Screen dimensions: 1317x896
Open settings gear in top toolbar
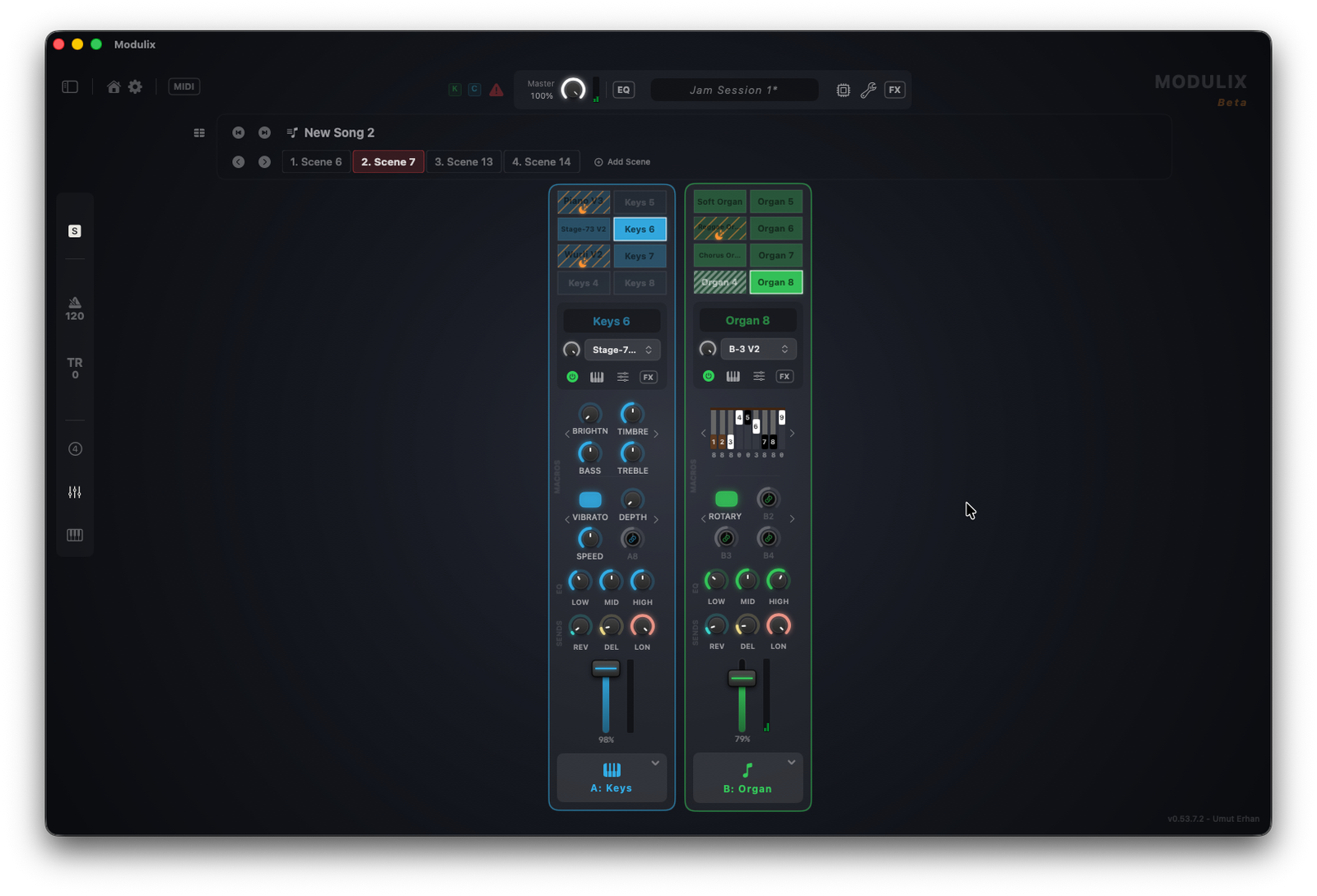tap(135, 86)
